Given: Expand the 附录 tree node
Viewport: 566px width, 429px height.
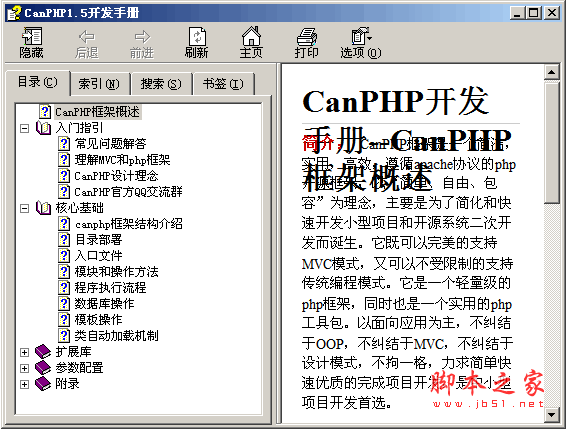Looking at the screenshot, I should [24, 384].
